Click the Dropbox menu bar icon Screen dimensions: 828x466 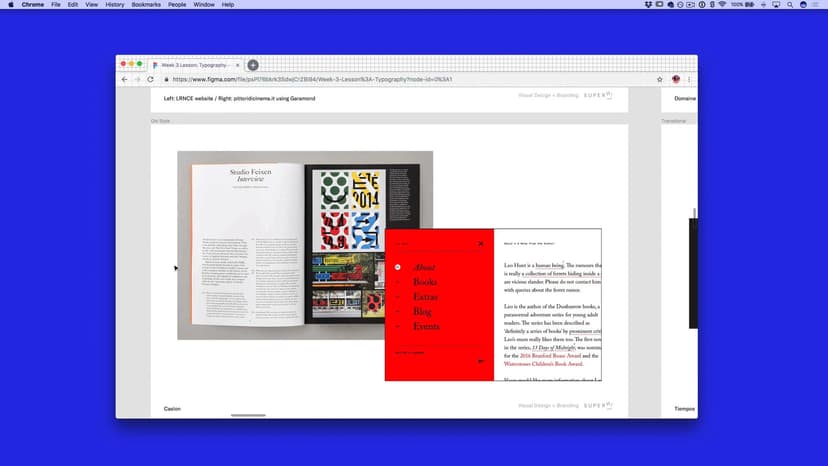pyautogui.click(x=648, y=5)
